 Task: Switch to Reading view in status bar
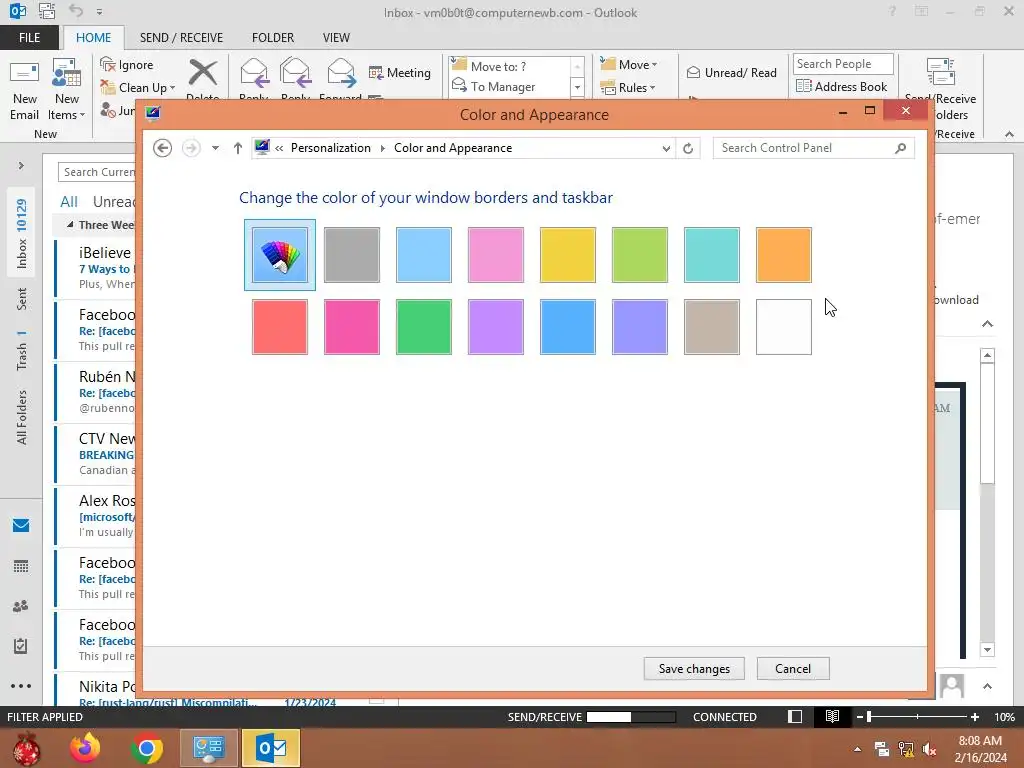click(x=832, y=717)
